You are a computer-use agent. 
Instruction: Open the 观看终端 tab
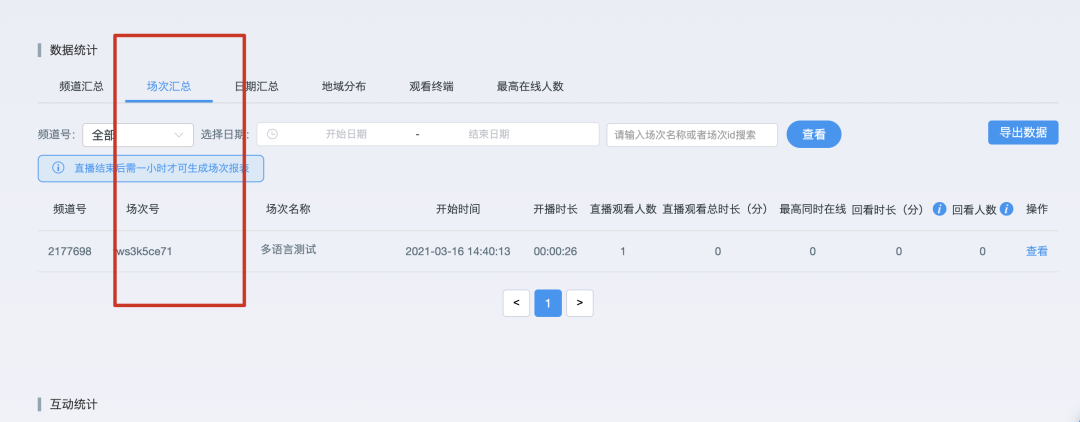coord(431,86)
